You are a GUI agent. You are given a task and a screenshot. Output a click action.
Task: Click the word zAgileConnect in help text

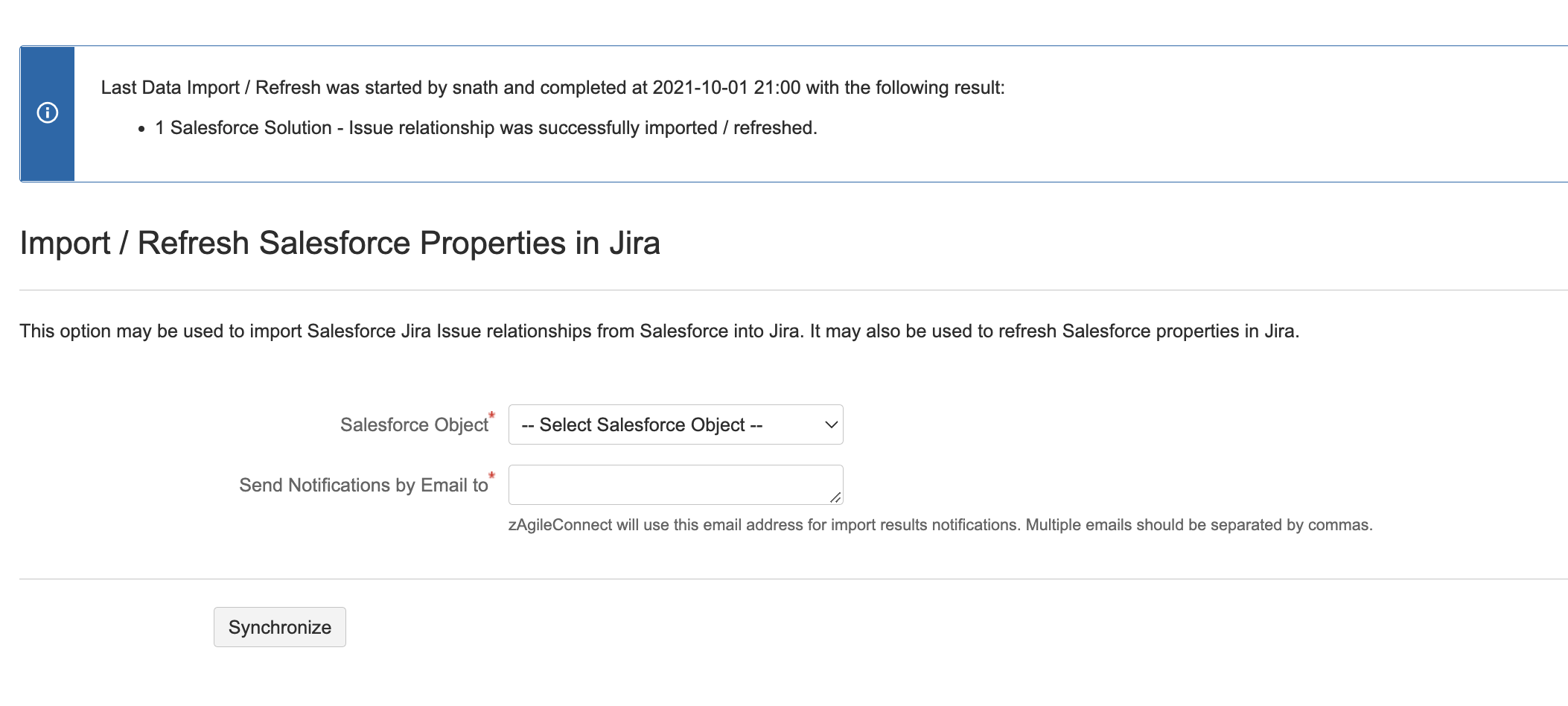(560, 525)
